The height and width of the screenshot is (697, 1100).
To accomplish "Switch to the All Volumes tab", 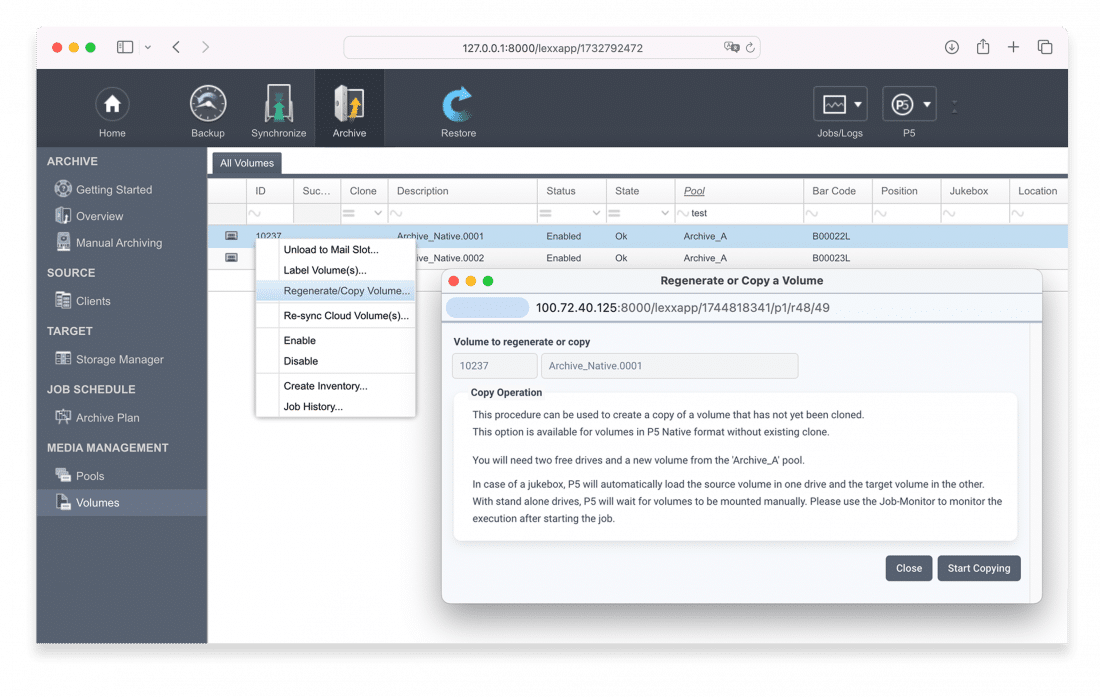I will click(x=246, y=162).
